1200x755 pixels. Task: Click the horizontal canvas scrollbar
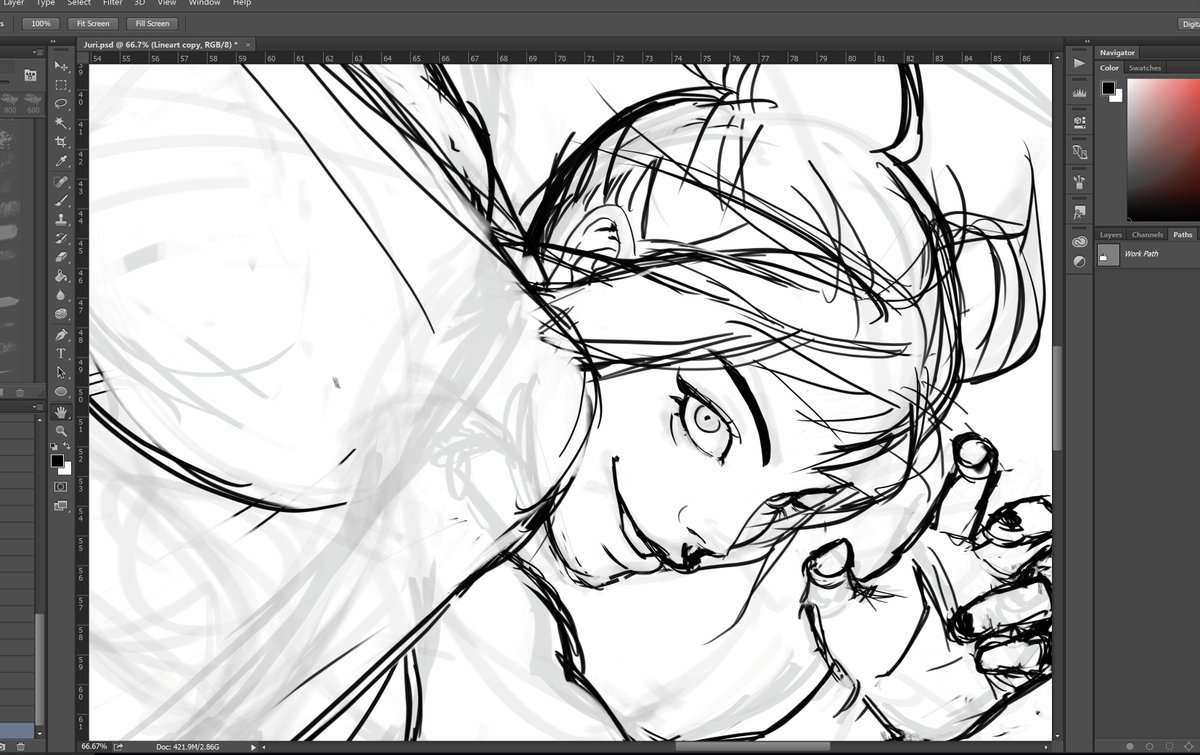pyautogui.click(x=753, y=746)
